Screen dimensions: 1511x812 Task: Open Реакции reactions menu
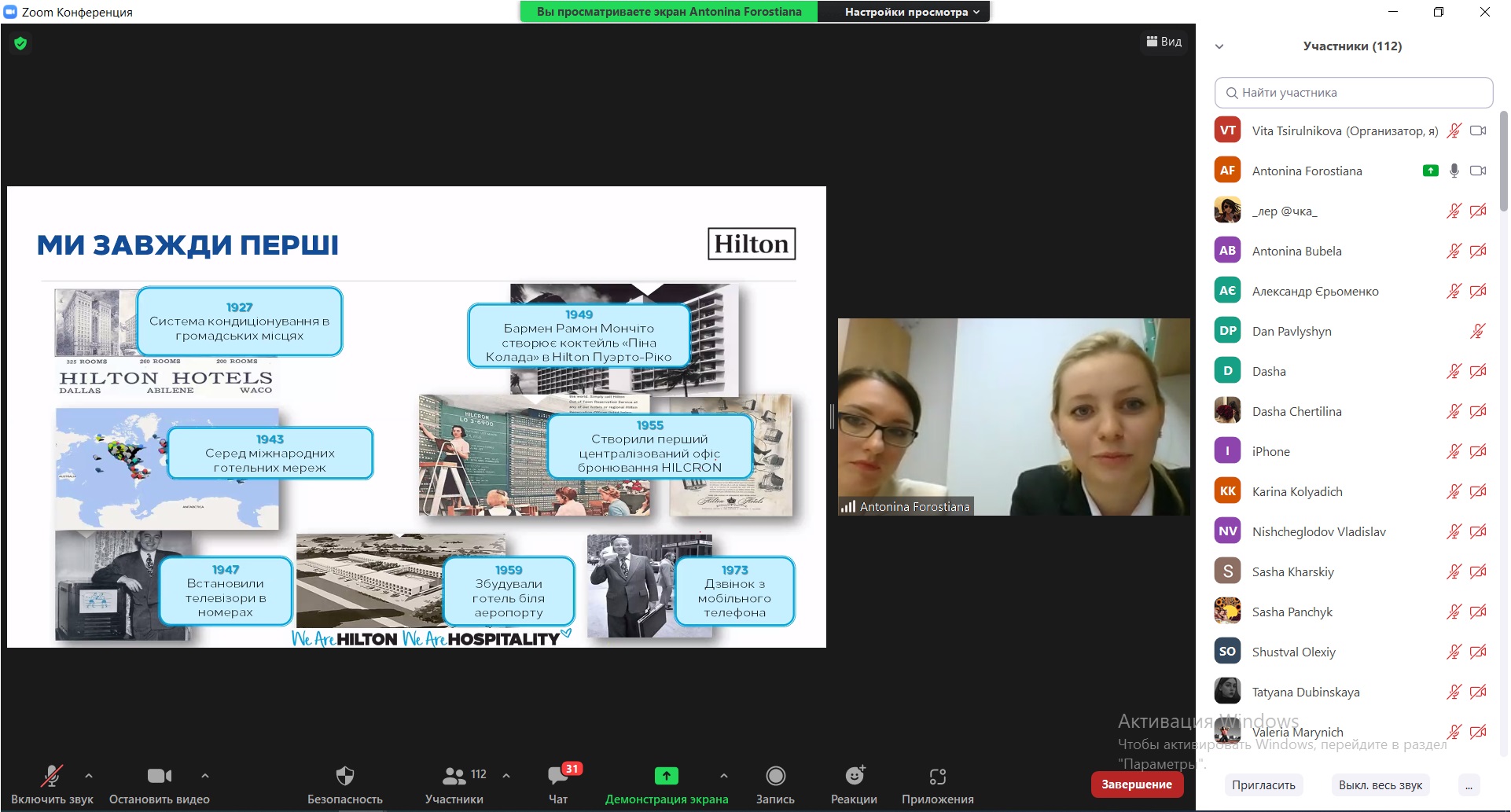tap(854, 784)
